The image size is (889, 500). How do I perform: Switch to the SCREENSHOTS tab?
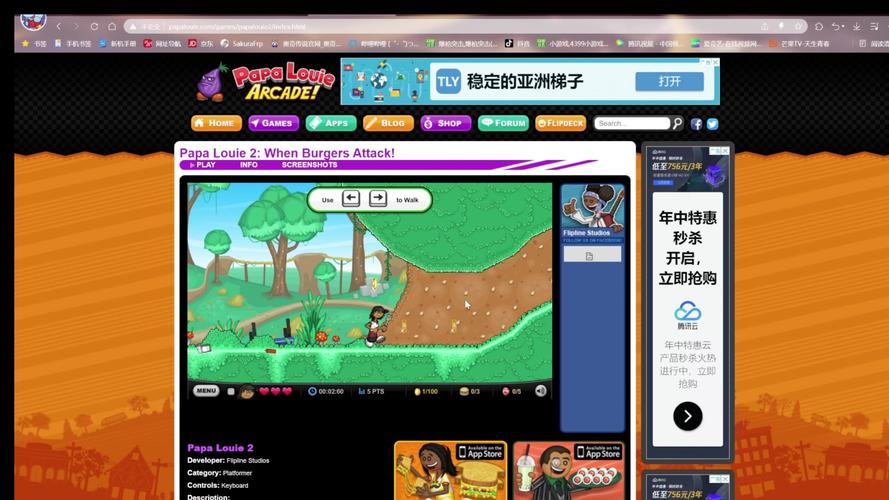(309, 165)
